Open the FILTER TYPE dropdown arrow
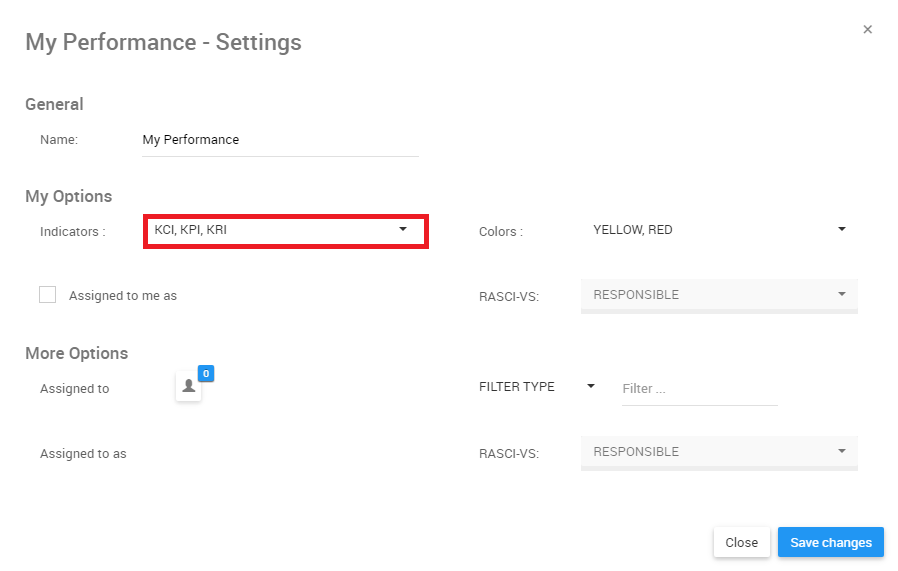Screen dimensions: 898x571 pyautogui.click(x=591, y=386)
